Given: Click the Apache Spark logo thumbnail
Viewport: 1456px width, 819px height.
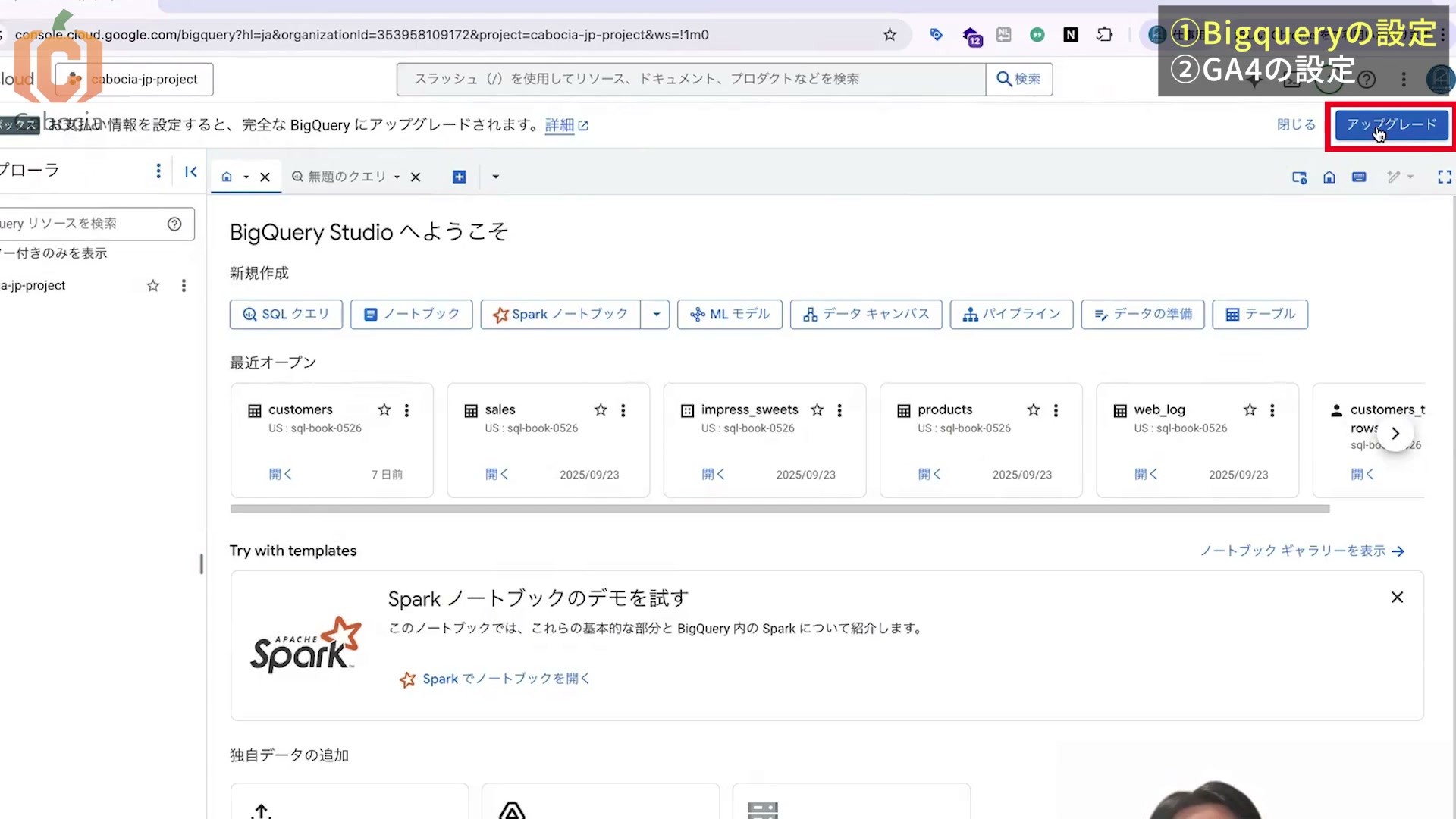Looking at the screenshot, I should pyautogui.click(x=306, y=645).
